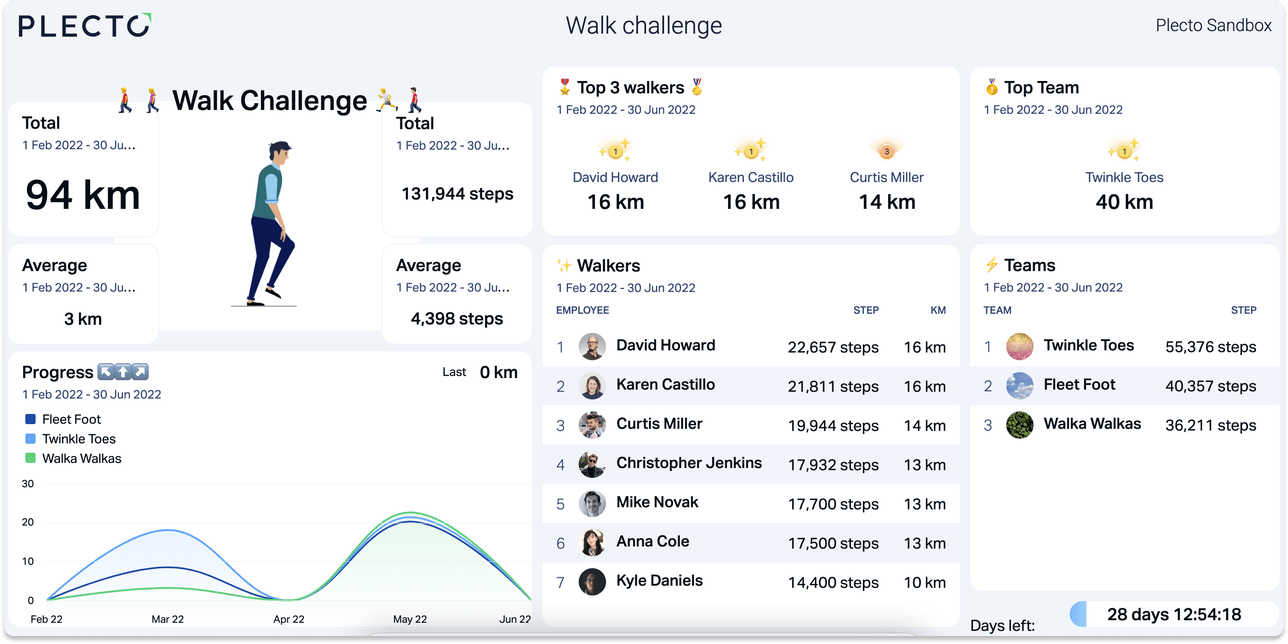Select the Plecto Sandbox label
The height and width of the screenshot is (644, 1288).
coord(1214,25)
